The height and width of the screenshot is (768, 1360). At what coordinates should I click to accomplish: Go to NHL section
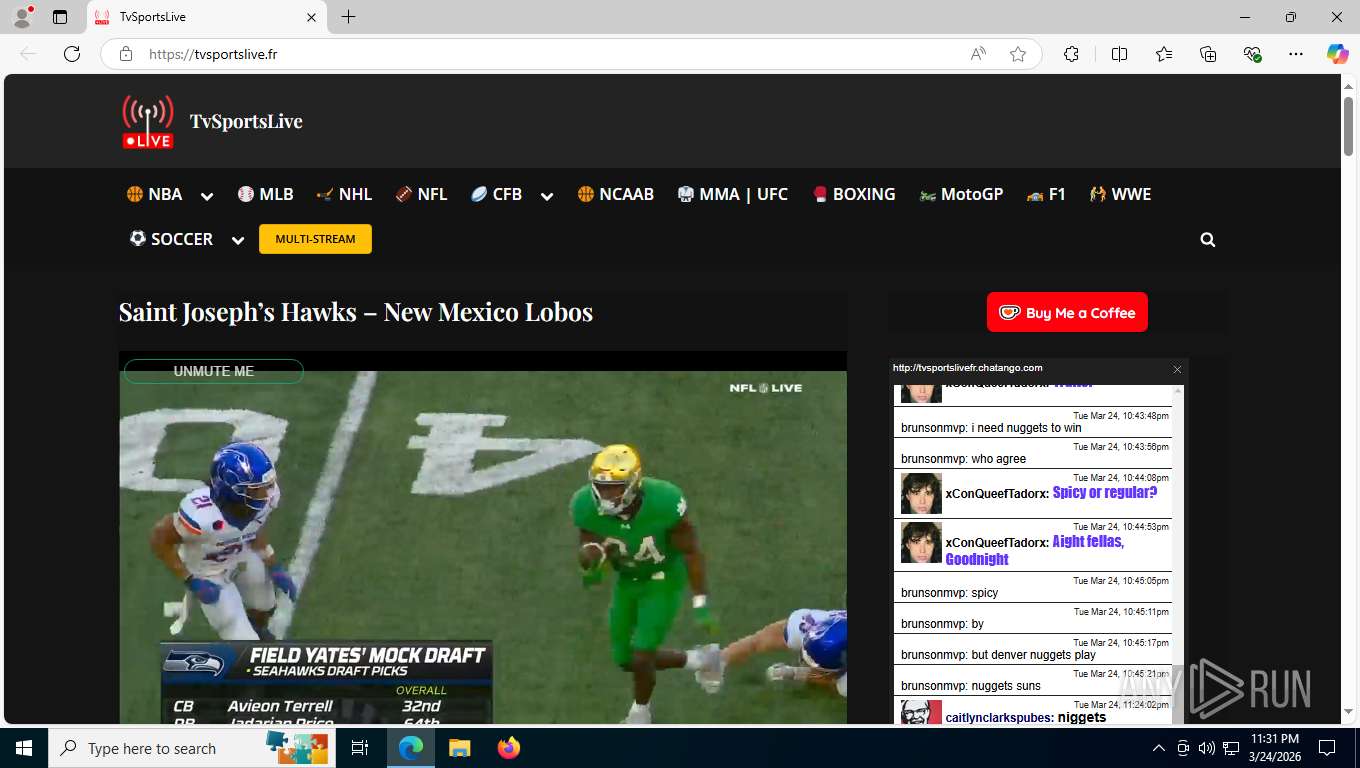[x=344, y=194]
